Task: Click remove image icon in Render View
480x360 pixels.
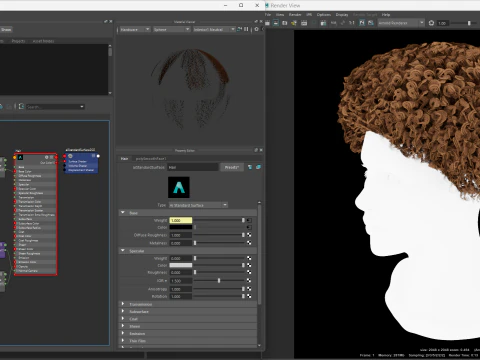Action: click(371, 23)
